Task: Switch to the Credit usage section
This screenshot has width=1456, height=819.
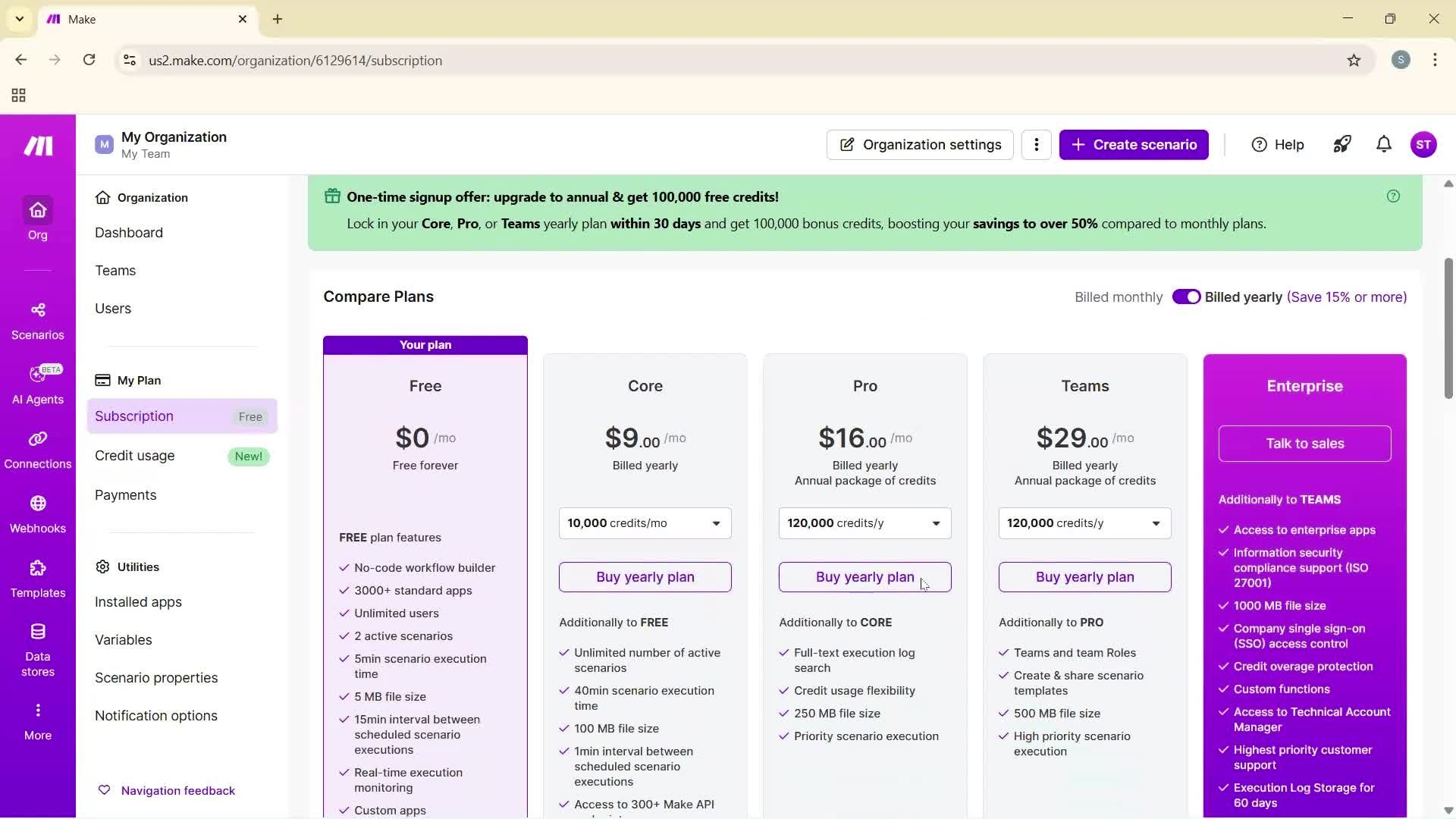Action: point(135,455)
